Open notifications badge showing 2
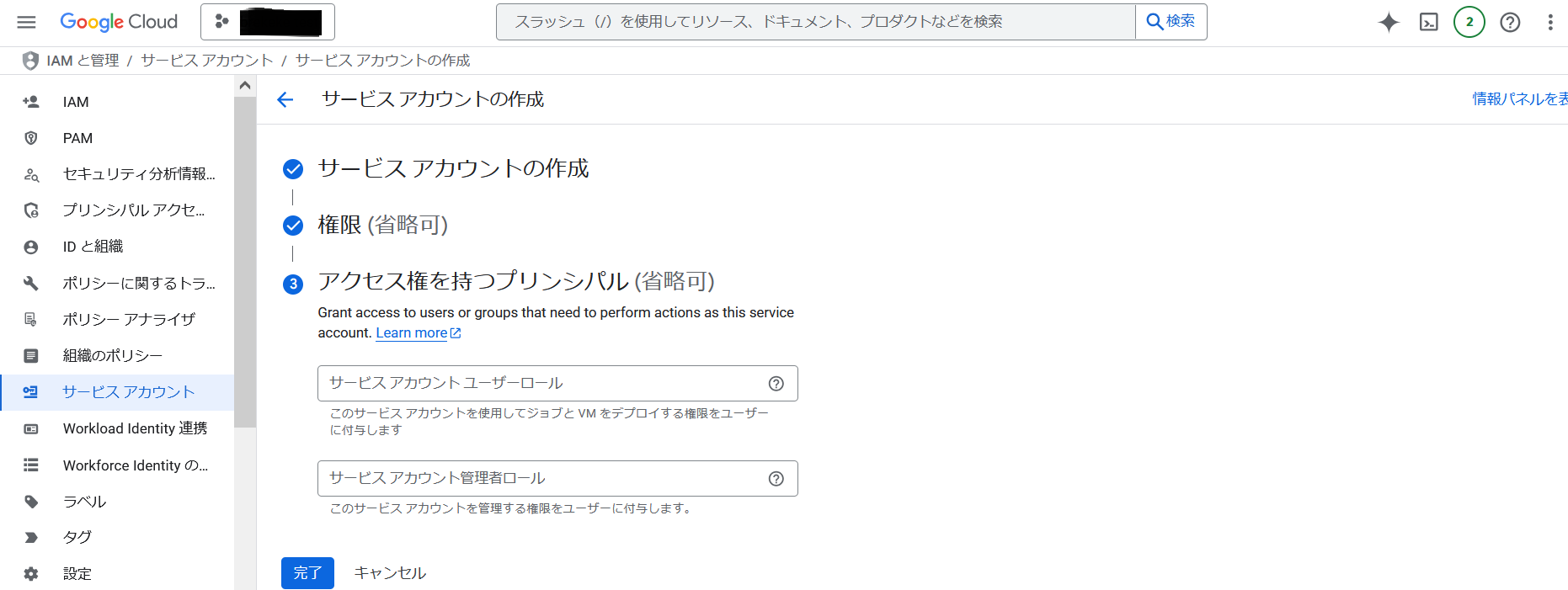Screen dimensions: 1568x590 tap(1469, 22)
